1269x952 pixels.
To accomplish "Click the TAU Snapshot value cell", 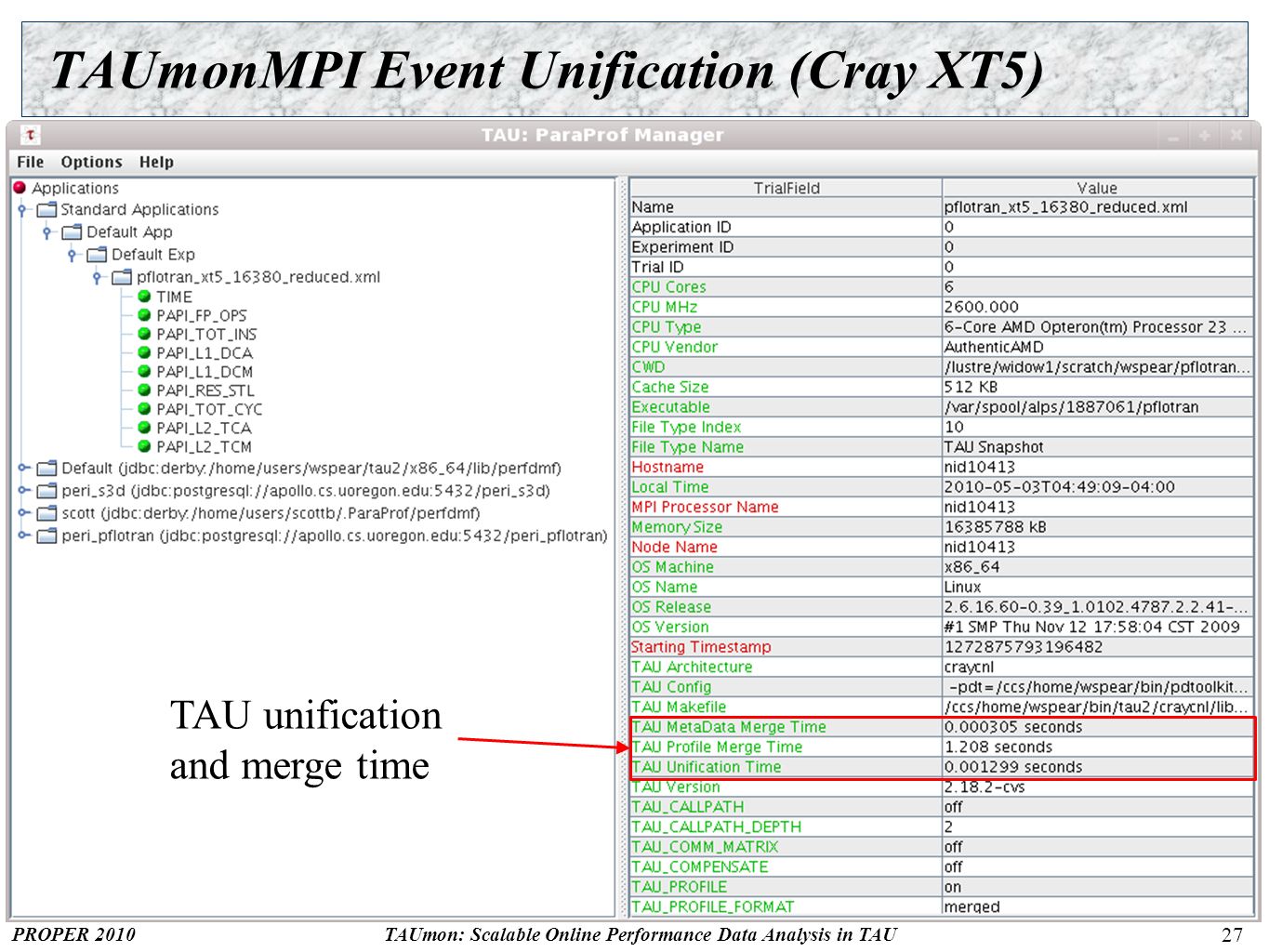I will point(1098,447).
